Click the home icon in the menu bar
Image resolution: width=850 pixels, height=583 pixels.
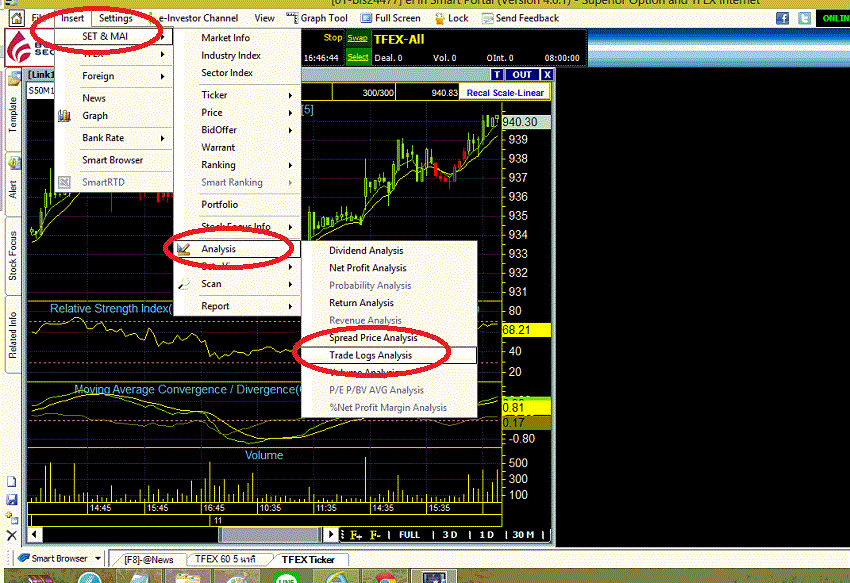pyautogui.click(x=16, y=18)
